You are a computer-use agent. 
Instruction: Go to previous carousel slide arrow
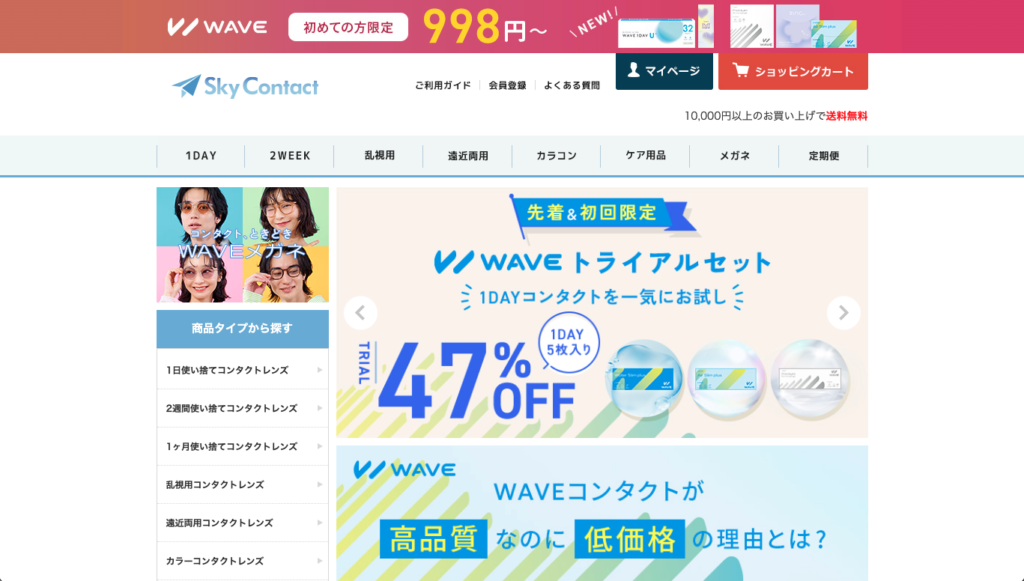(x=360, y=313)
